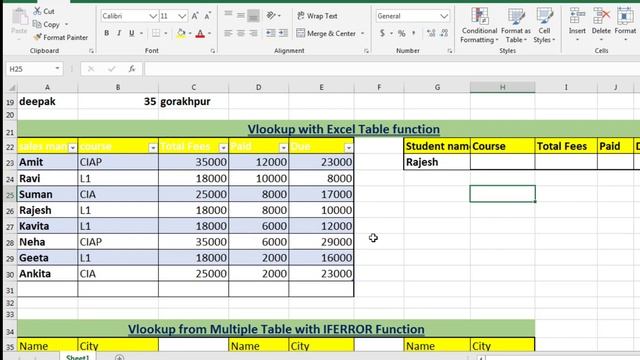Open Format as Table gallery
This screenshot has height=360, width=640.
tap(516, 24)
